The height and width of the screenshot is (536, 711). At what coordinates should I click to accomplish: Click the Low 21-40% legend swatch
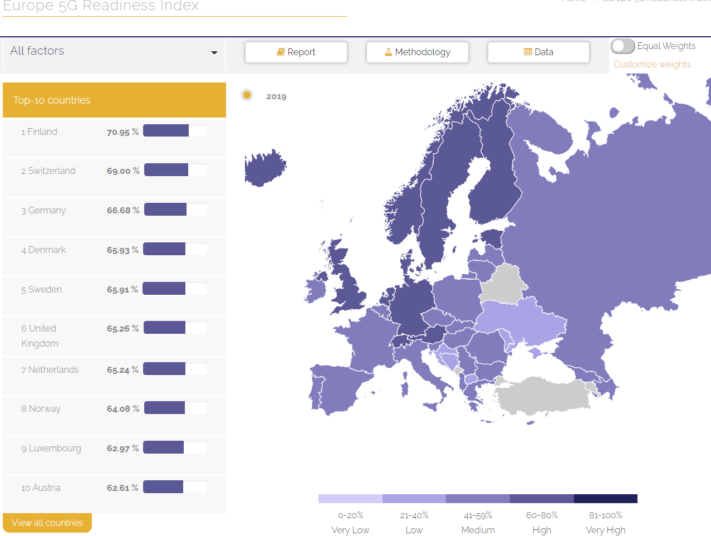(x=413, y=498)
